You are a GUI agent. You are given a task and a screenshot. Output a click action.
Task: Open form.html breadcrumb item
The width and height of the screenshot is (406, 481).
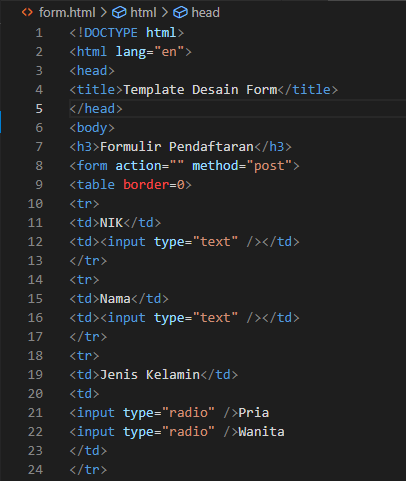[x=67, y=13]
